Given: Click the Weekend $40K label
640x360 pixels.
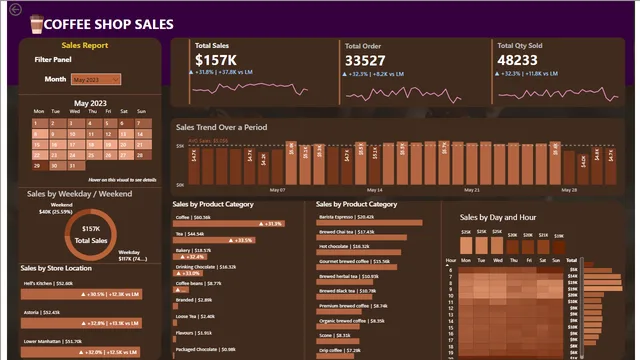Looking at the screenshot, I should (x=56, y=208).
